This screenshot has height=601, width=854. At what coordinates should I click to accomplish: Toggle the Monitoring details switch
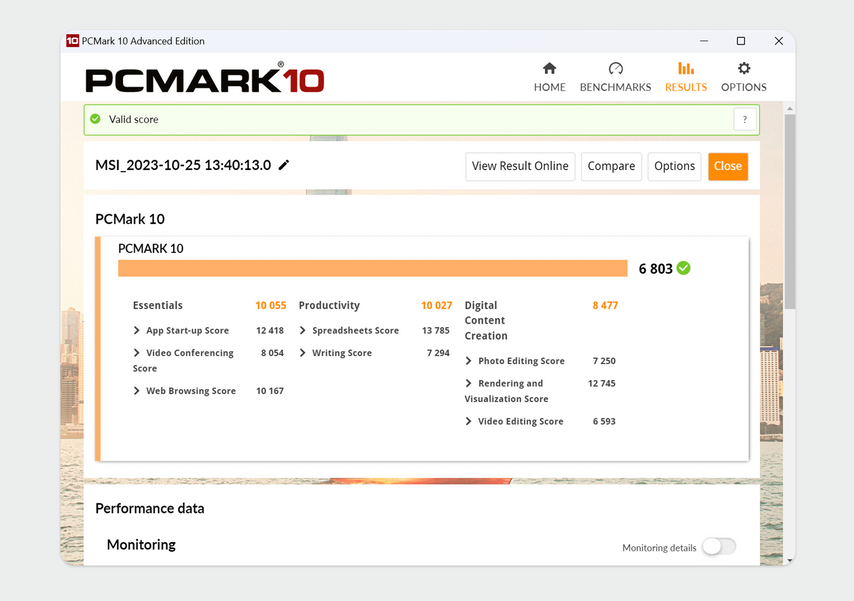(x=719, y=546)
